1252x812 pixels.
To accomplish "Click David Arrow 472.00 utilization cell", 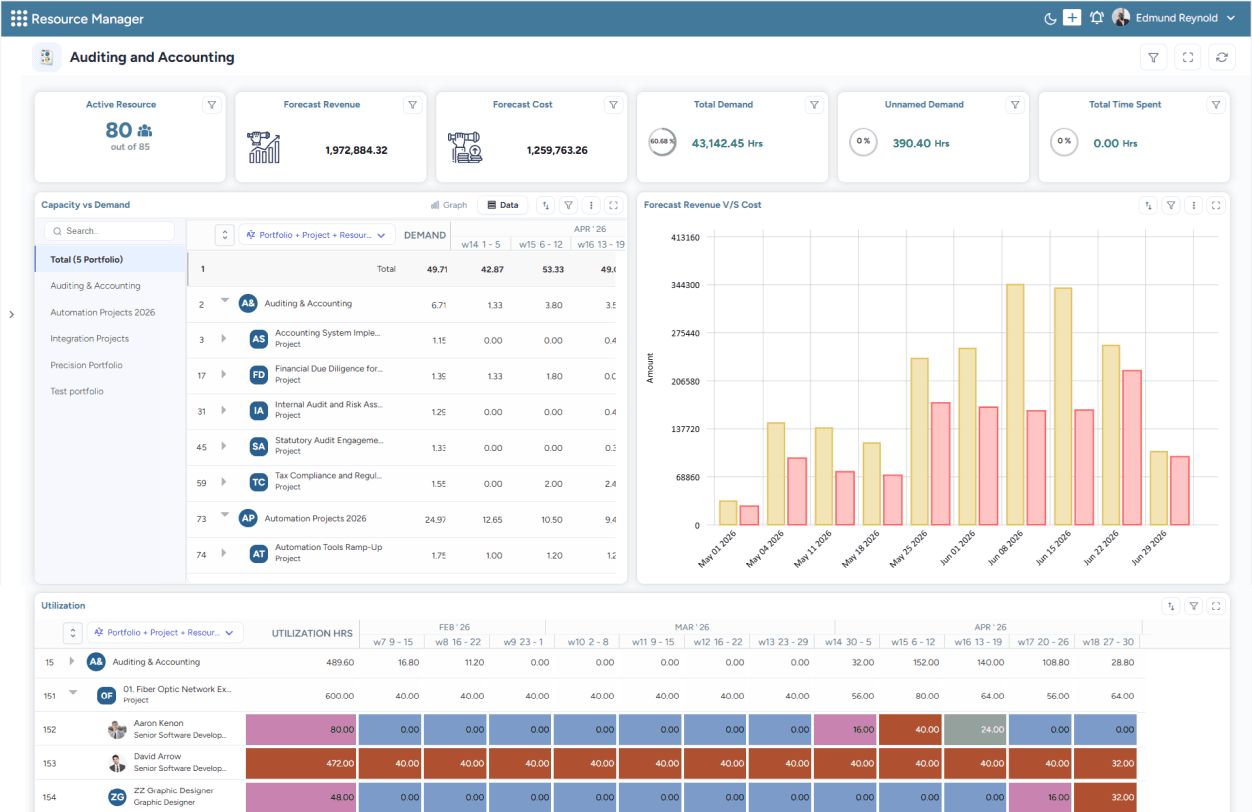I will pos(301,763).
